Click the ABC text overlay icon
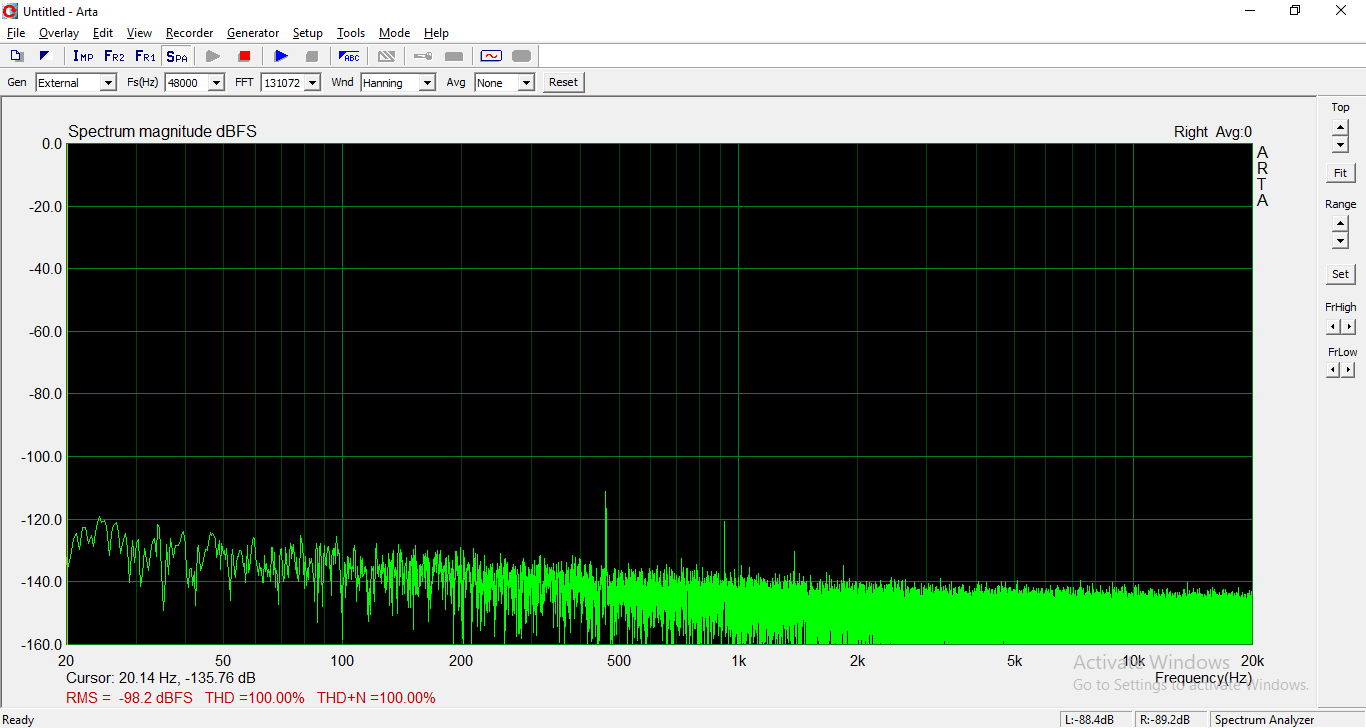The height and width of the screenshot is (728, 1366). click(x=349, y=56)
